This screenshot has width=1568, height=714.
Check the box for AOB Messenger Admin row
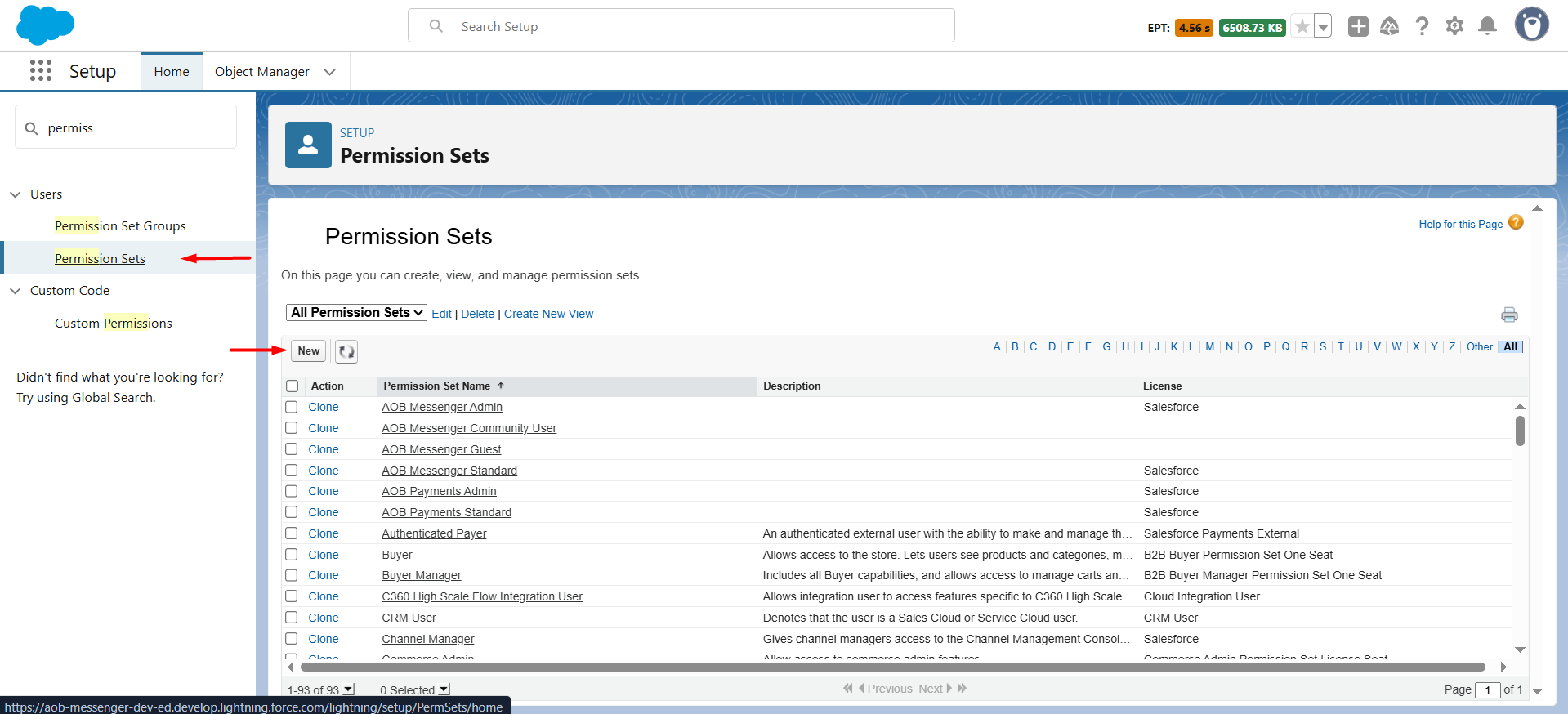pyautogui.click(x=291, y=407)
